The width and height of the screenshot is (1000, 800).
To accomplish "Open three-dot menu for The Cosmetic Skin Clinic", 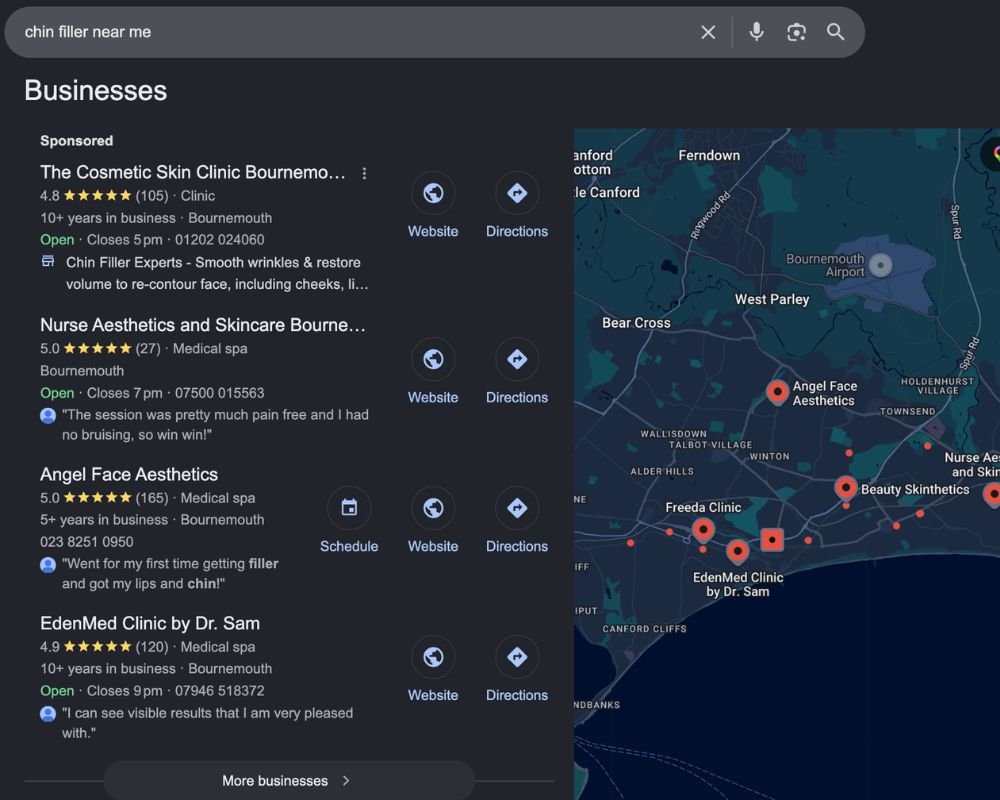I will point(364,173).
